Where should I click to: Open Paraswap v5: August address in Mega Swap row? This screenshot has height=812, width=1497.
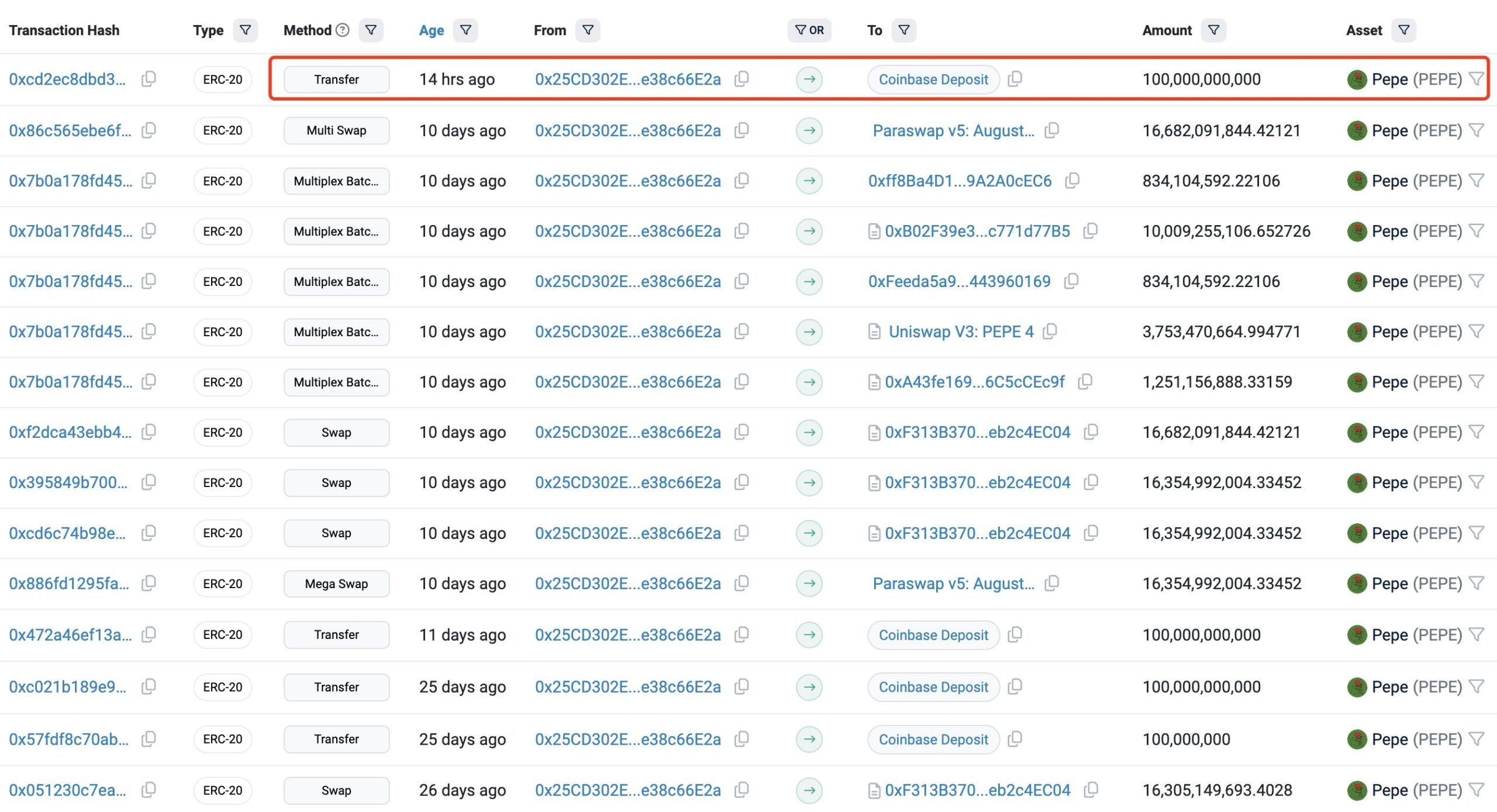click(953, 583)
